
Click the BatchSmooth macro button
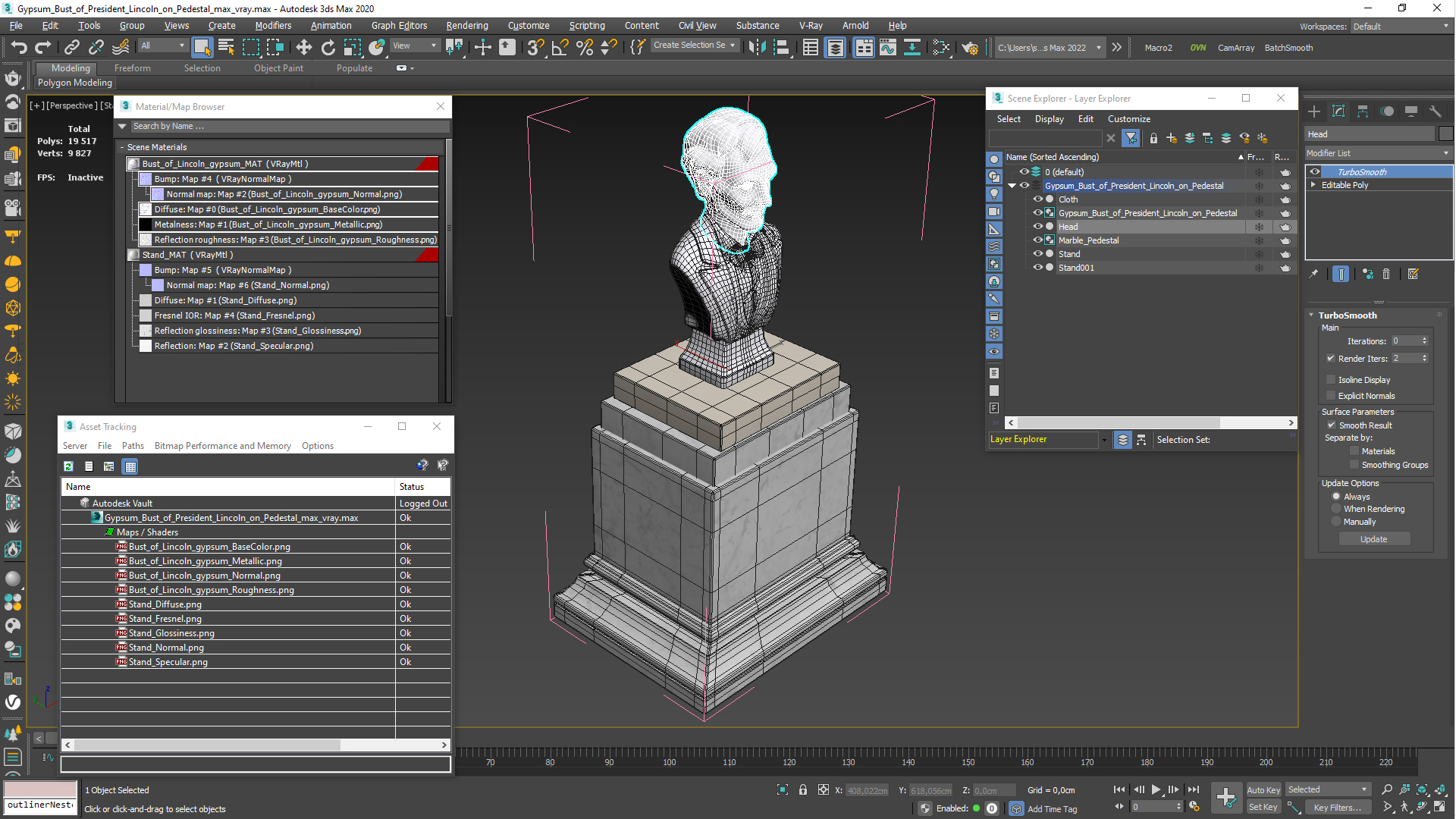(1288, 48)
